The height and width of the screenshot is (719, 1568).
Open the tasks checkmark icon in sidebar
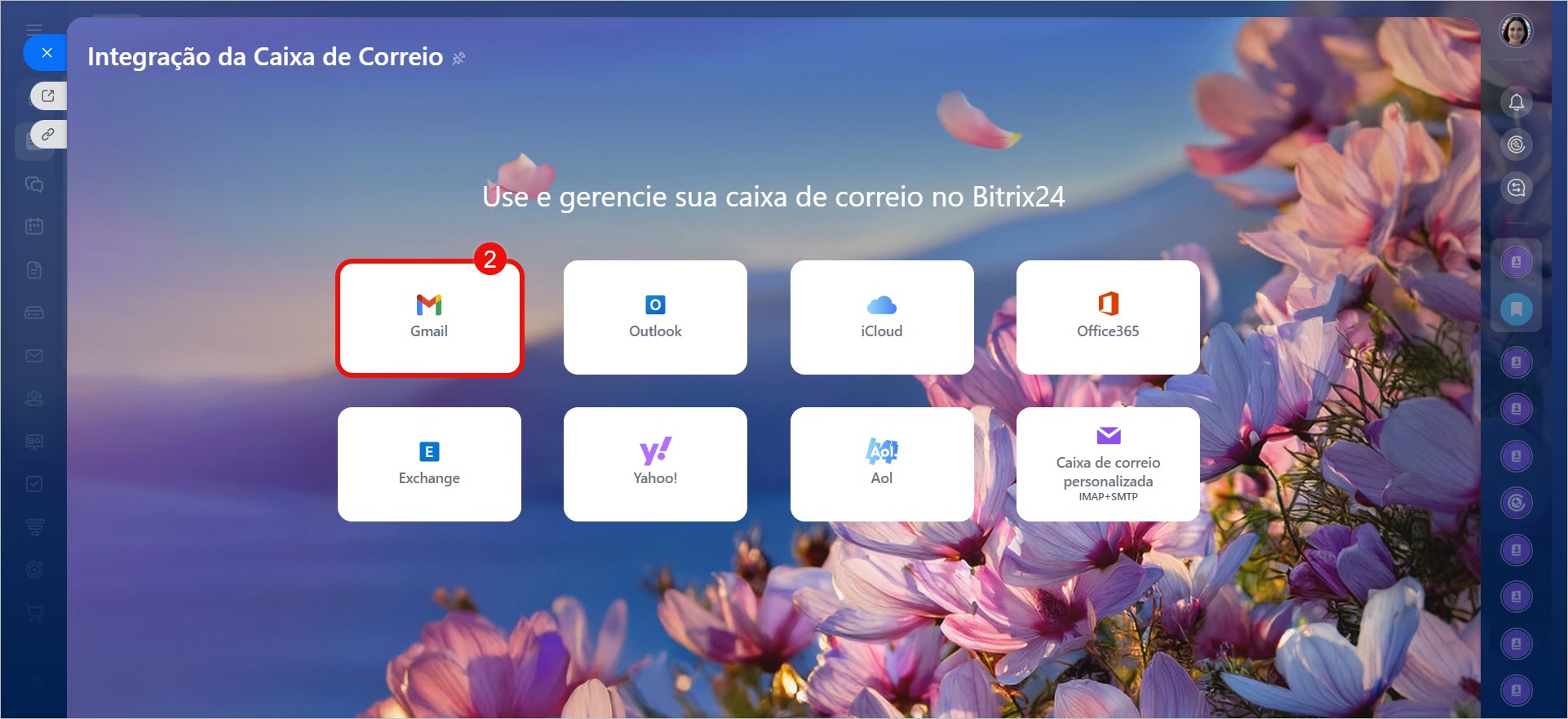(34, 484)
